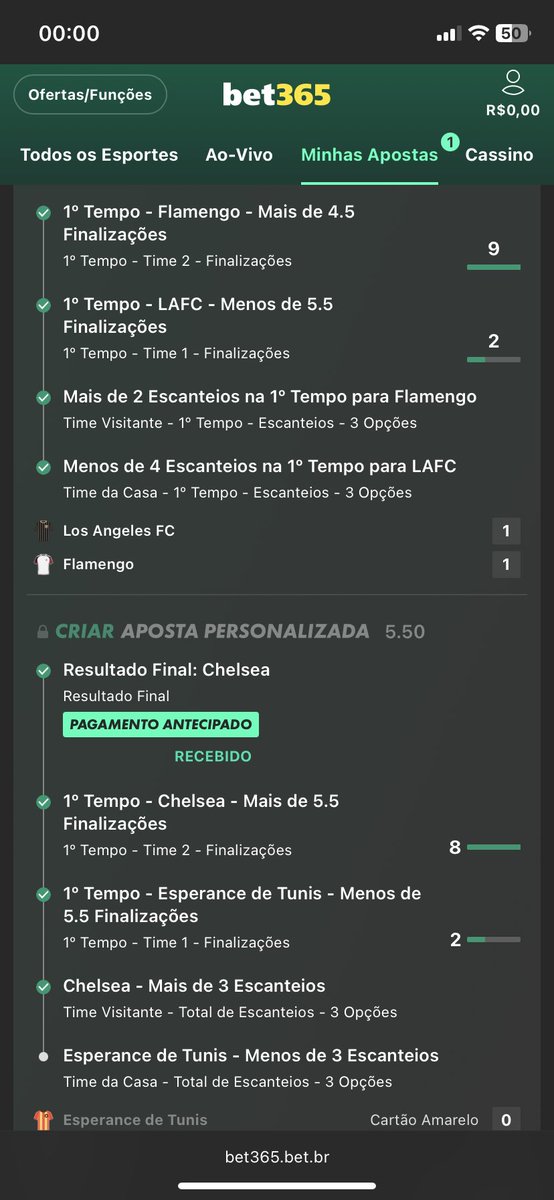Tap the Recebido status label

(x=213, y=757)
